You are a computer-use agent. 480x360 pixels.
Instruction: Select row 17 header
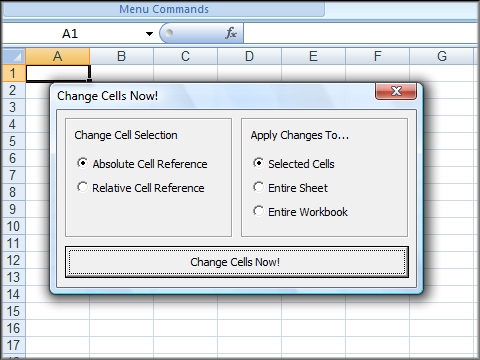pos(13,345)
